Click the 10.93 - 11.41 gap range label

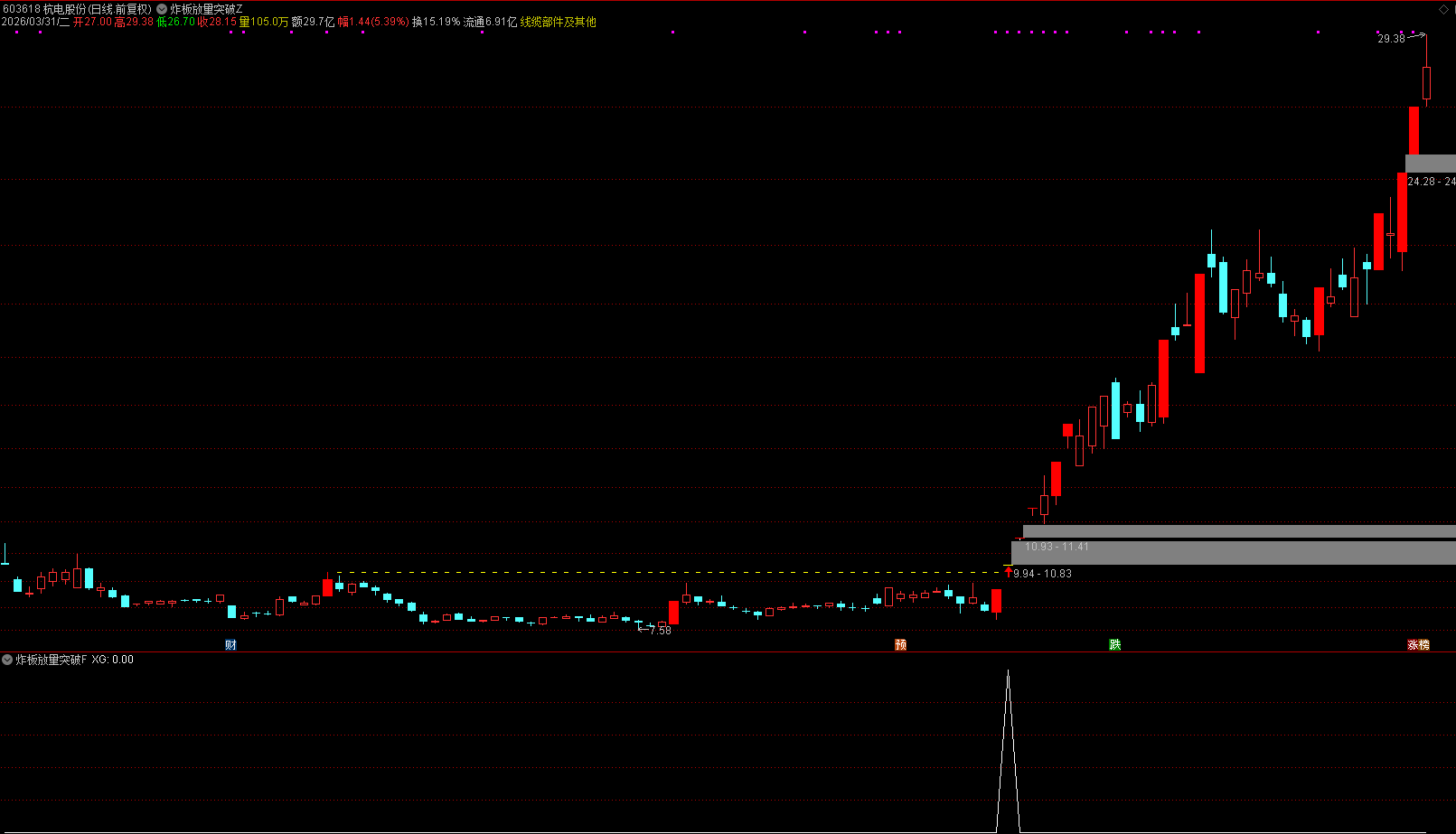(x=1057, y=547)
